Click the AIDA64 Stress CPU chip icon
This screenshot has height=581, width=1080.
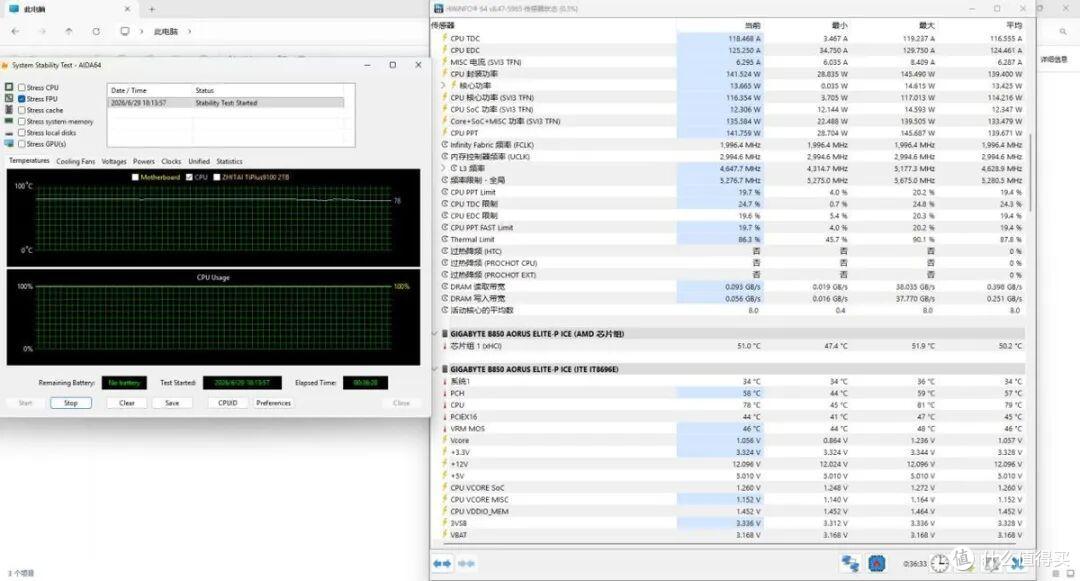(x=9, y=87)
